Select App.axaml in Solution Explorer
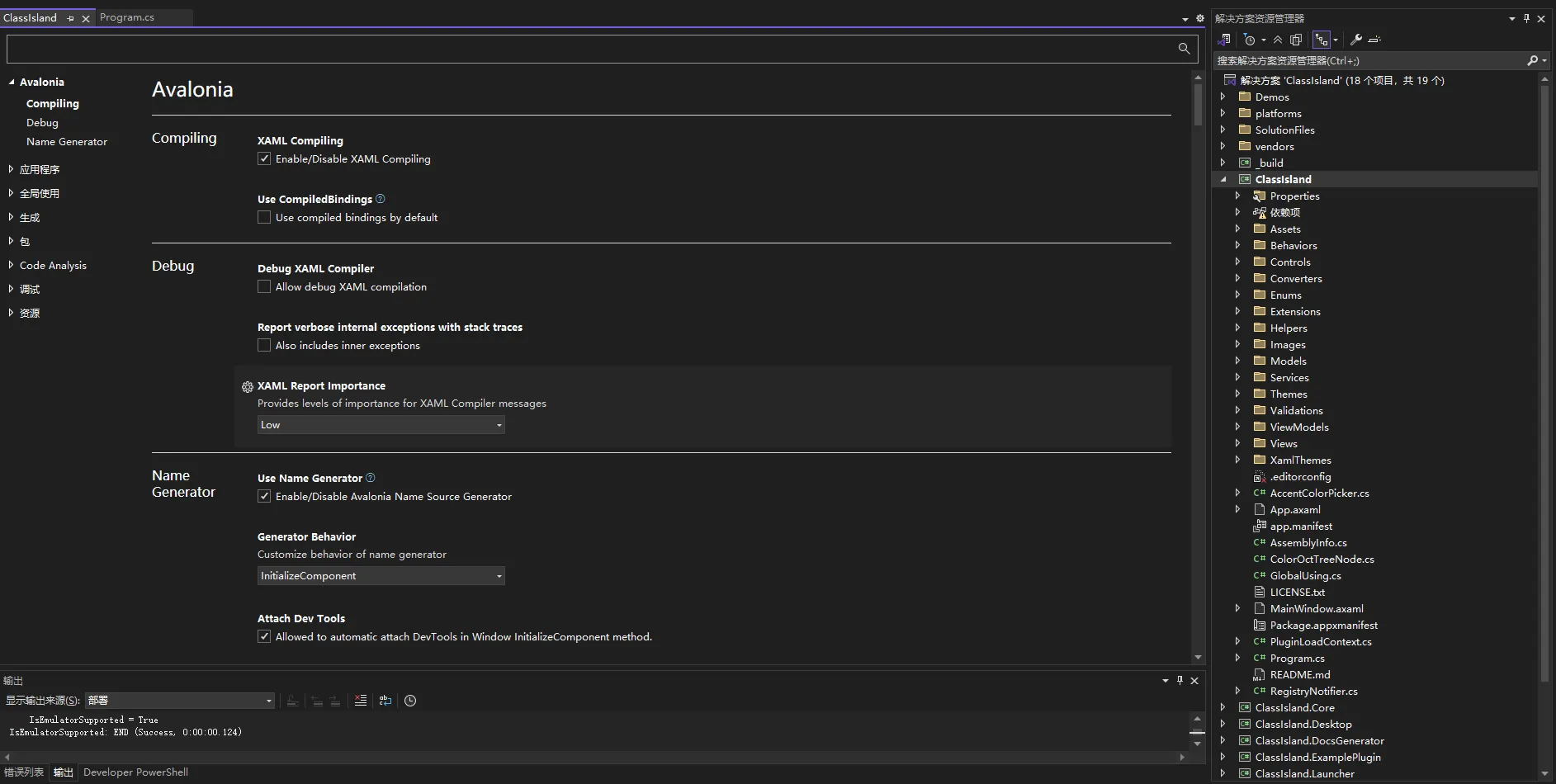This screenshot has height=784, width=1556. (1294, 510)
